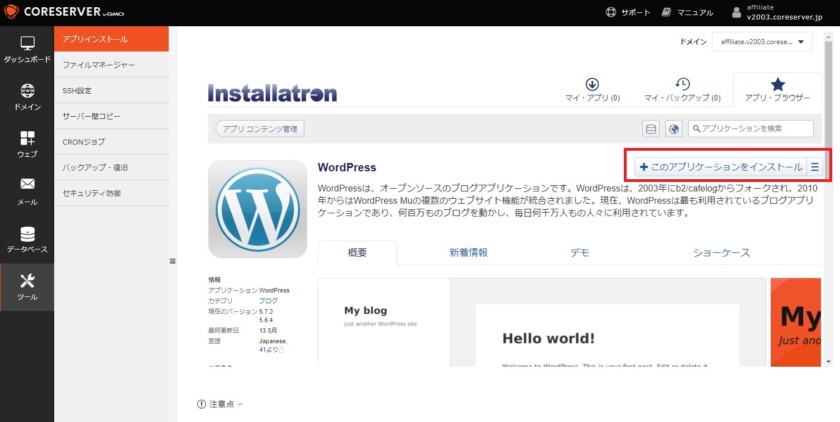Click the WordPress logo image
The height and width of the screenshot is (422, 840).
pyautogui.click(x=257, y=209)
